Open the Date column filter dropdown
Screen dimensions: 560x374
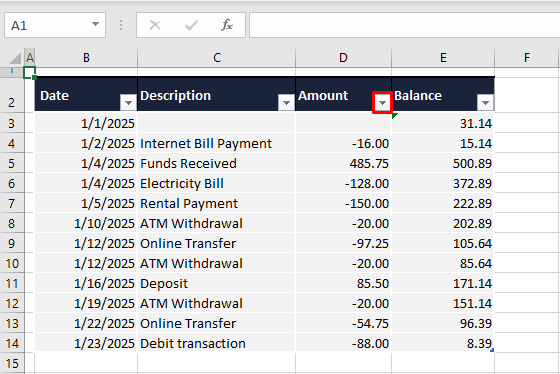pos(128,103)
